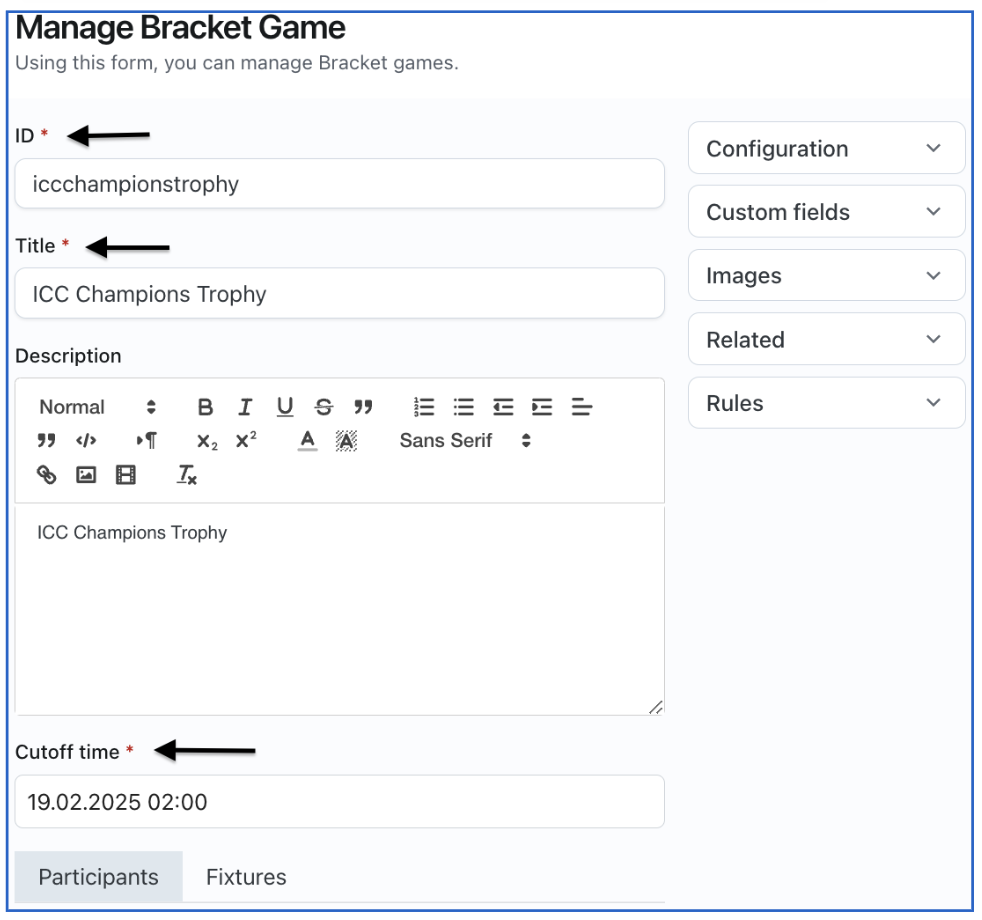Image resolution: width=982 pixels, height=920 pixels.
Task: Expand the Rules panel
Action: (x=826, y=403)
